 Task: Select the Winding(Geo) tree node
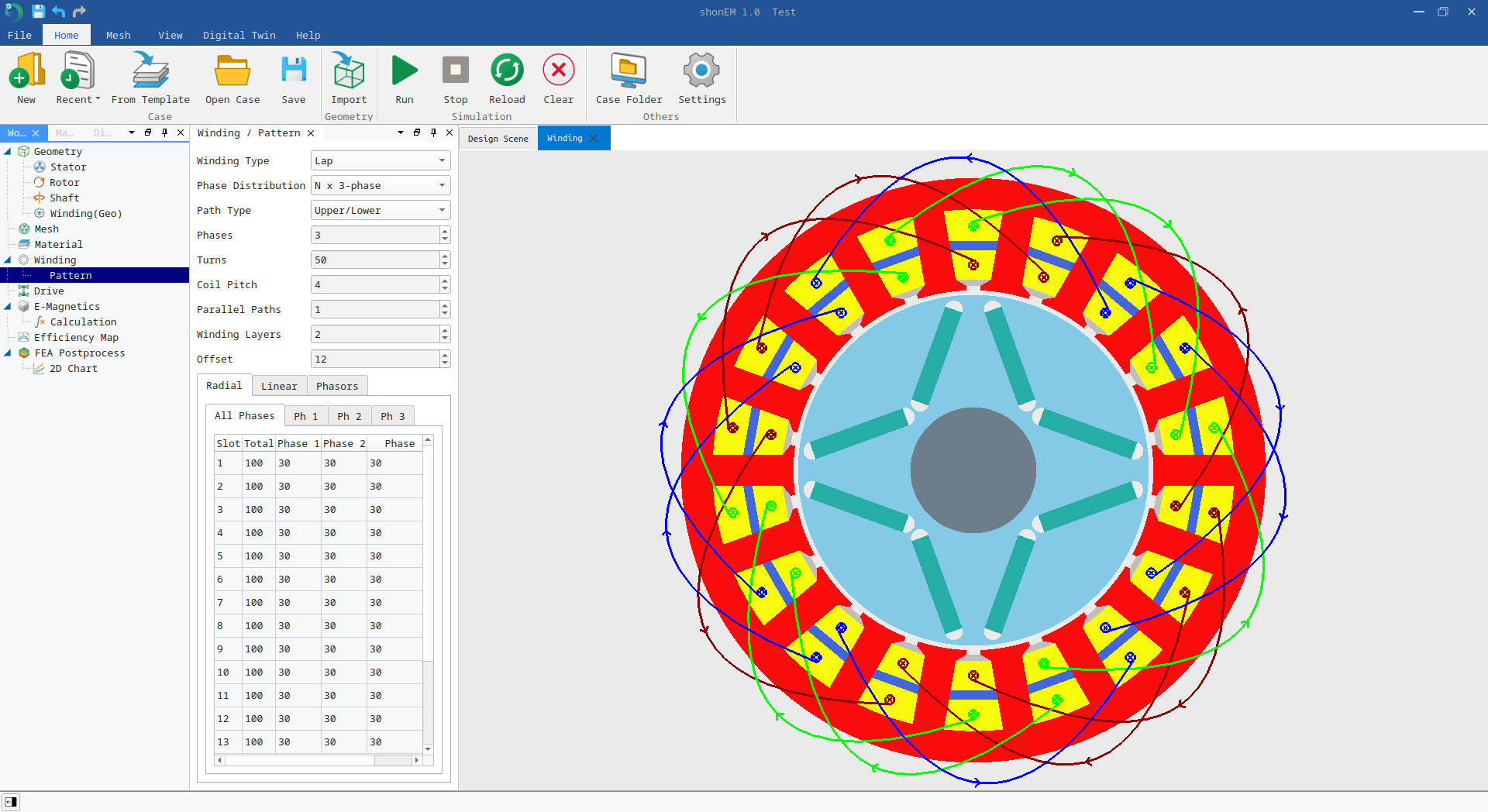pos(86,213)
